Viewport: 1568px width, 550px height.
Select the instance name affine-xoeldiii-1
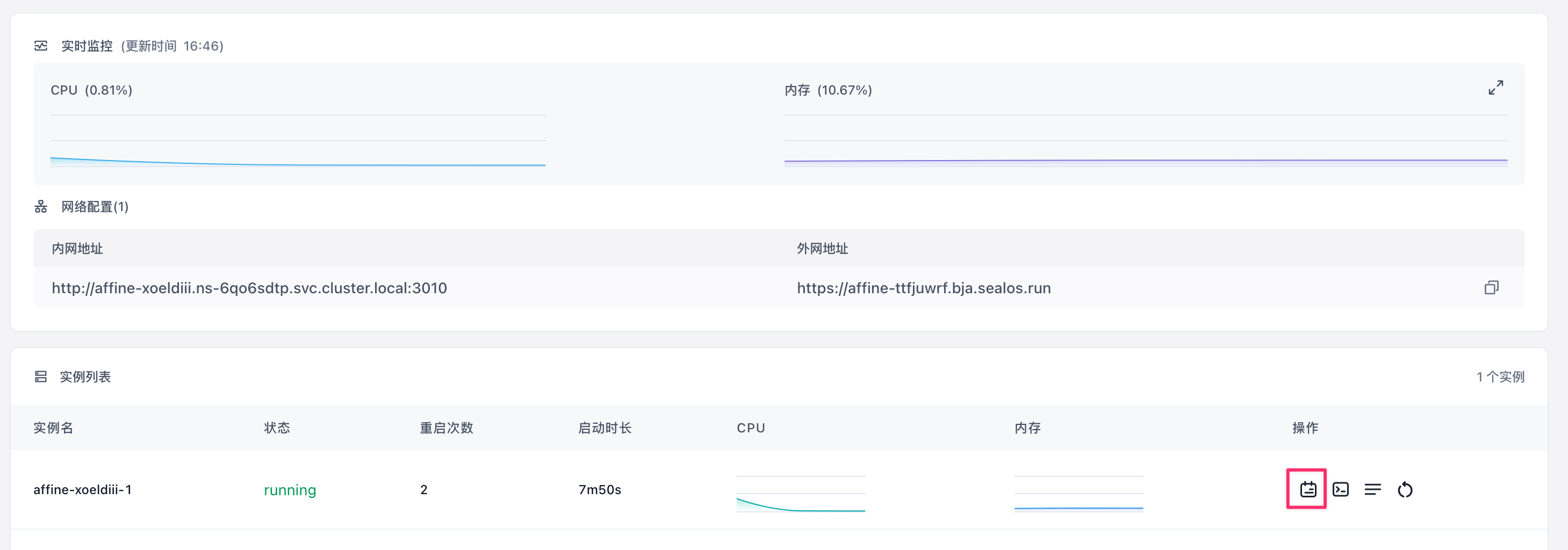pyautogui.click(x=83, y=489)
